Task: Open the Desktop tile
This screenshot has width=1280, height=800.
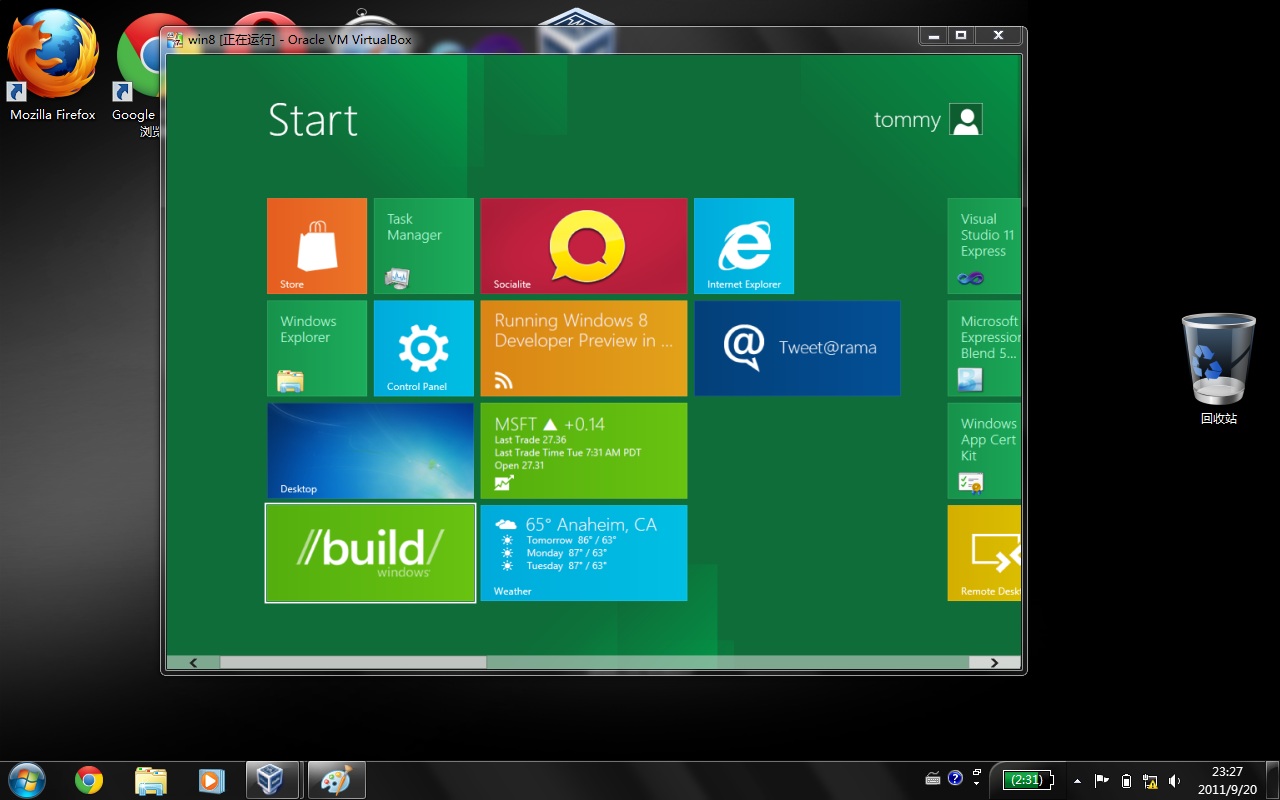Action: click(x=370, y=450)
